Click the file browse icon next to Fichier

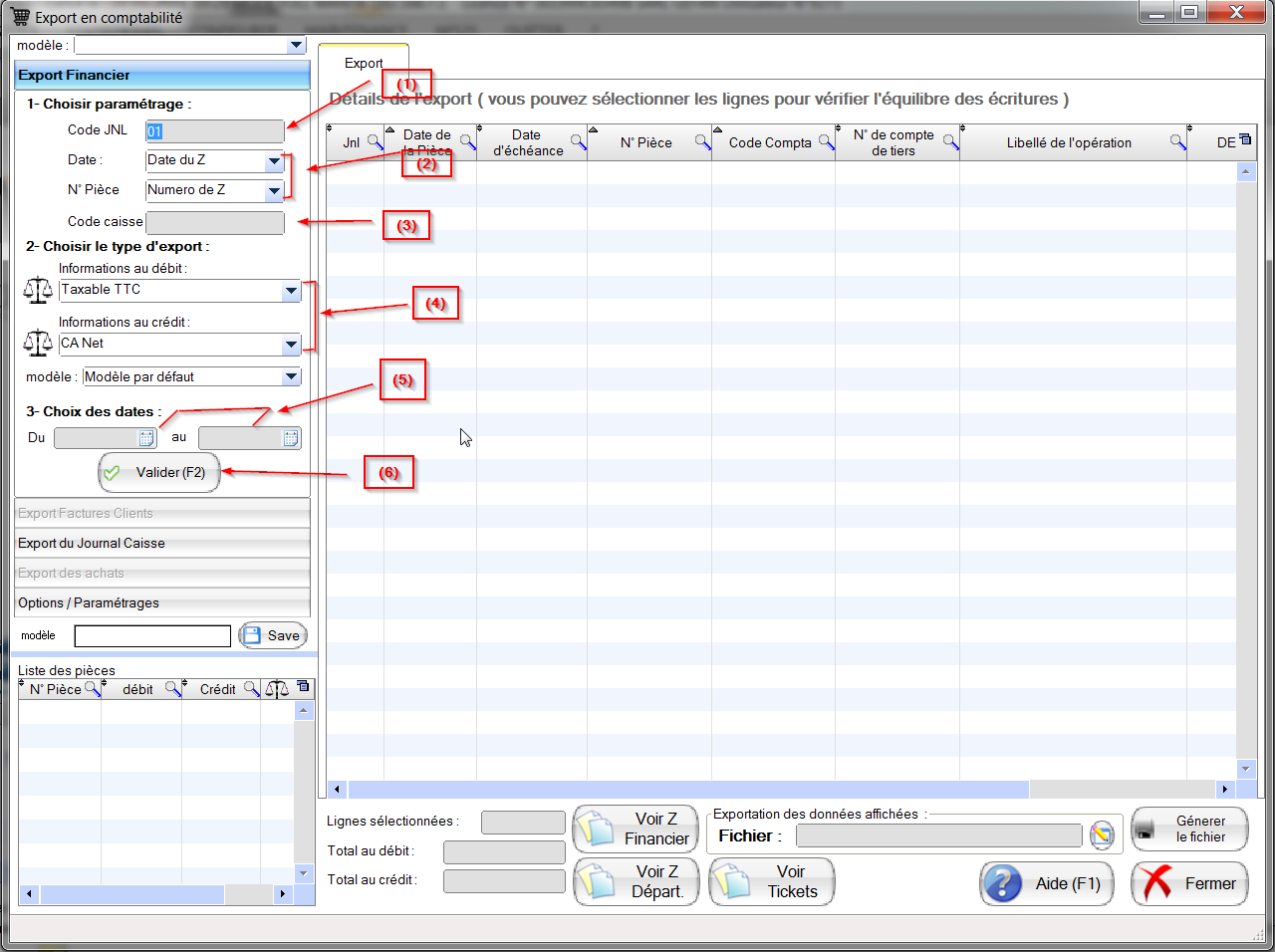[x=1102, y=835]
